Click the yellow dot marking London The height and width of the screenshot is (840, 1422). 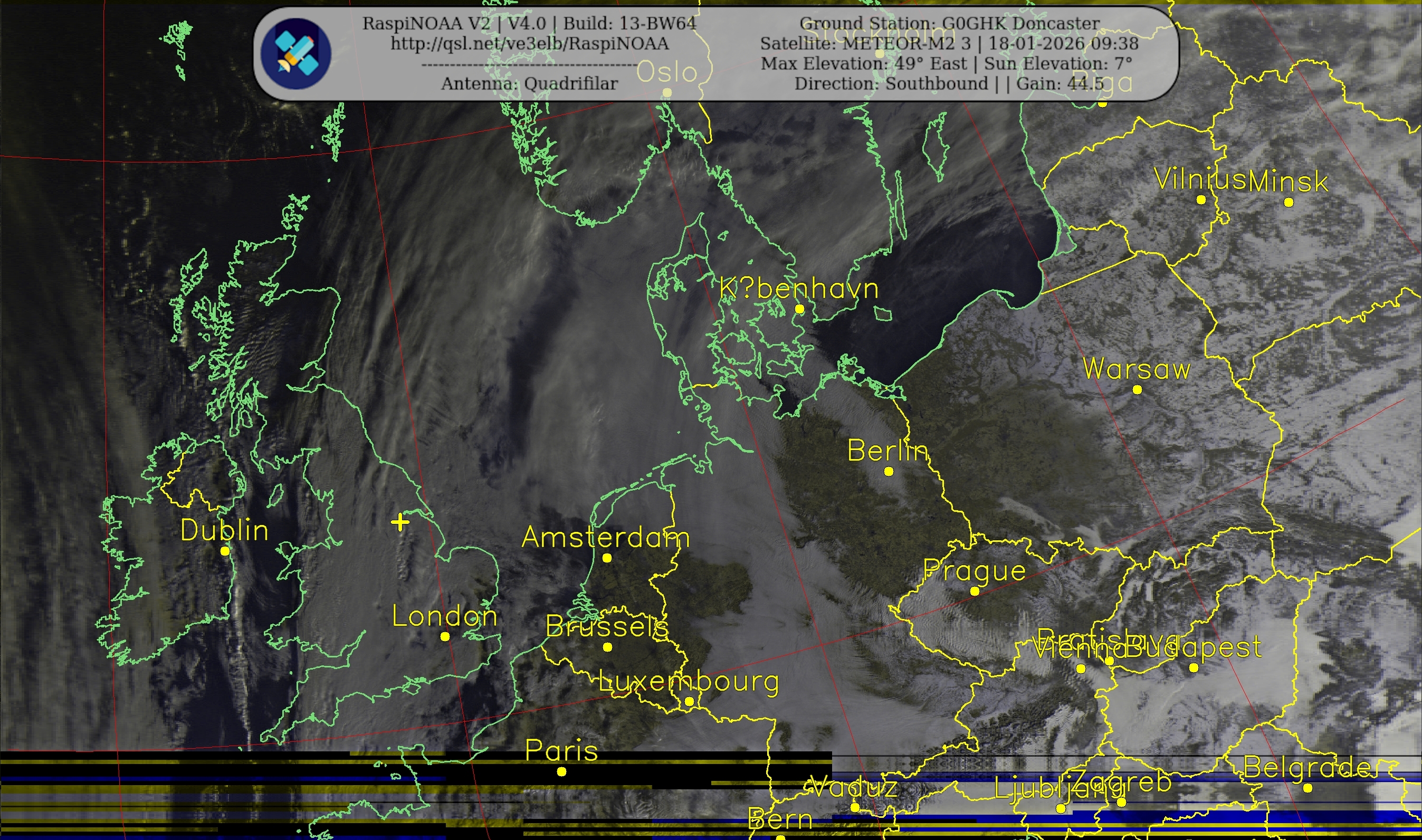[445, 637]
